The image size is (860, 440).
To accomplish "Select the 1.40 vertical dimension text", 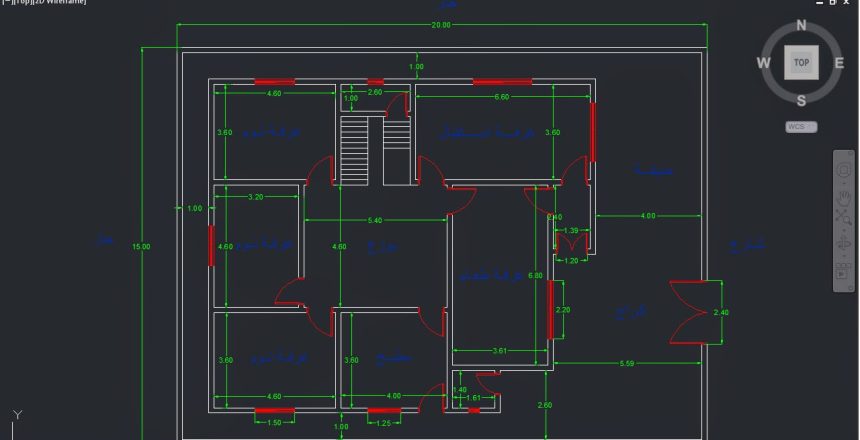I will 460,390.
